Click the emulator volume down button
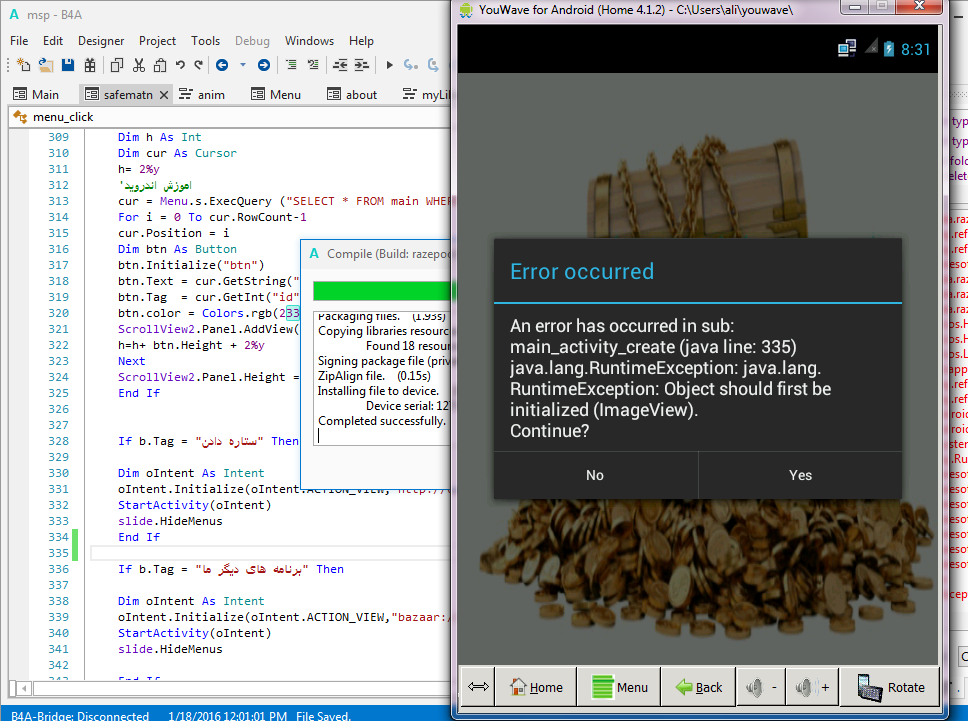 759,687
